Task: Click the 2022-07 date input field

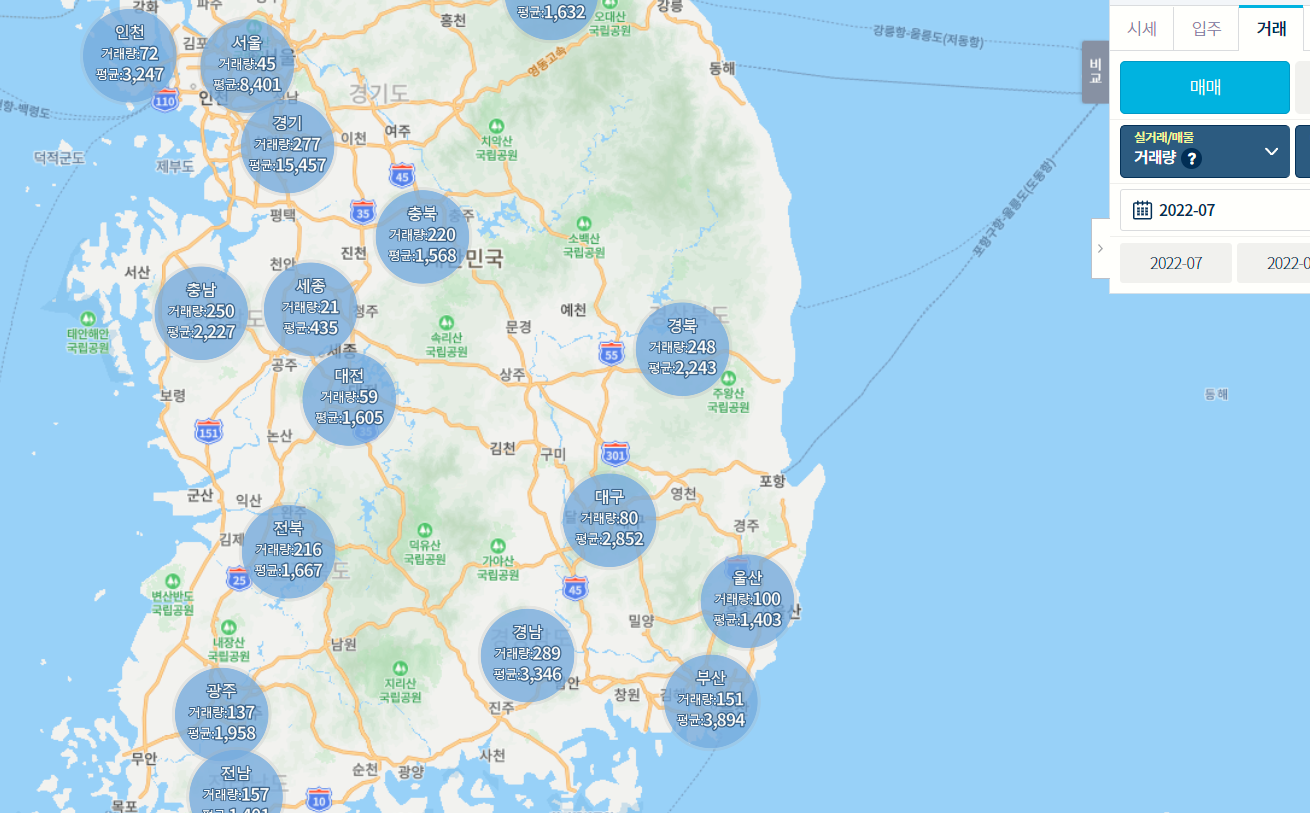Action: click(1215, 210)
